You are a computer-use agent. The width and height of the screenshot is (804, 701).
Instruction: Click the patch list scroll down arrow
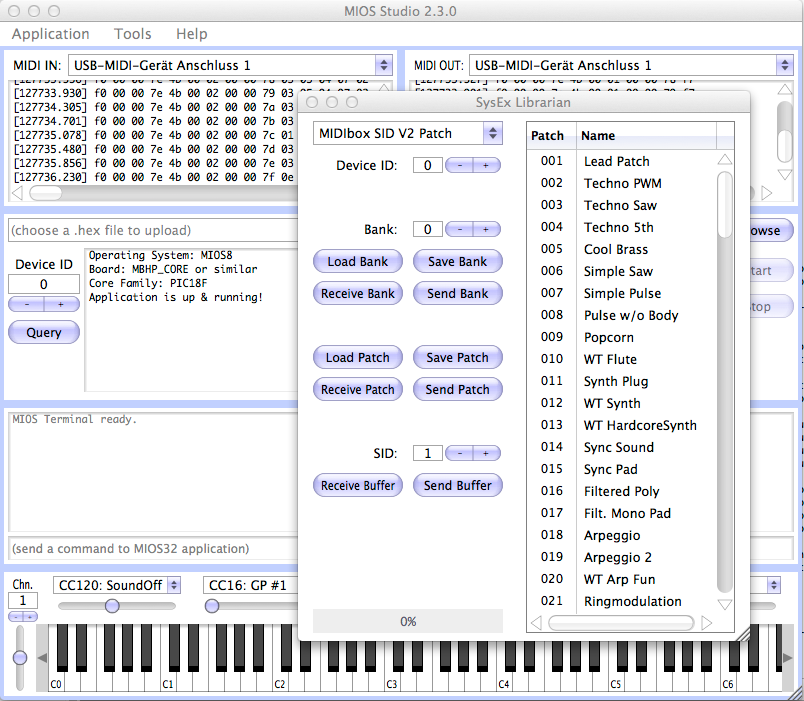pos(725,604)
